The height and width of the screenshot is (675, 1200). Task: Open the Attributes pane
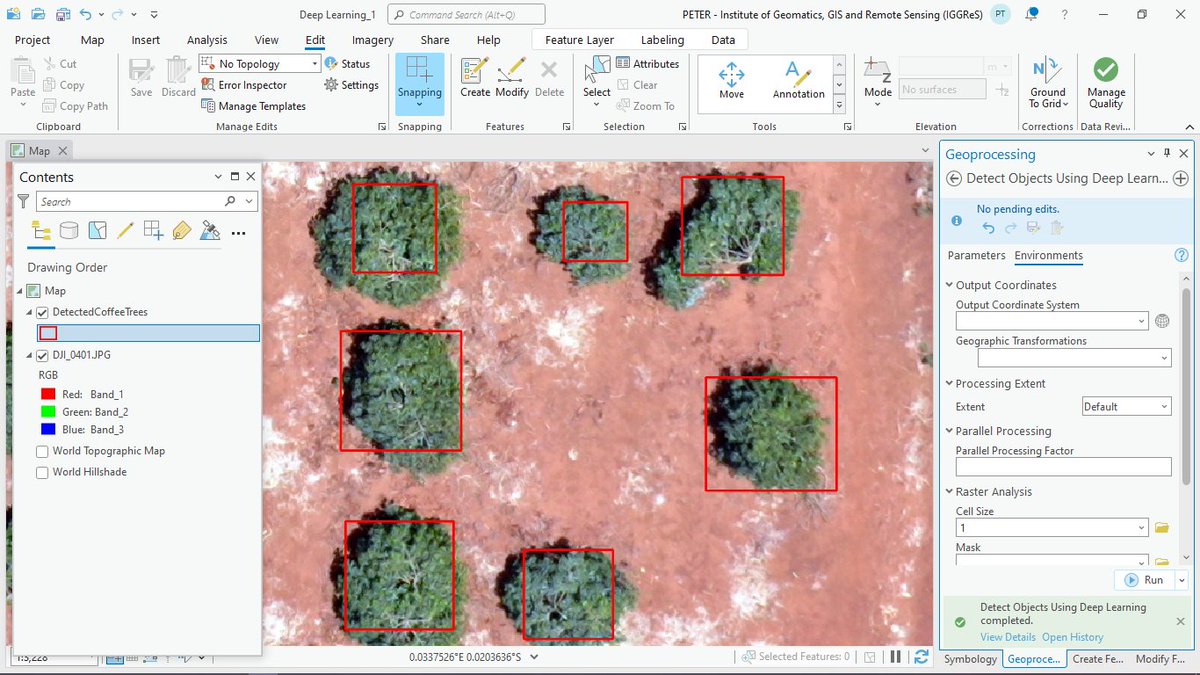click(649, 63)
